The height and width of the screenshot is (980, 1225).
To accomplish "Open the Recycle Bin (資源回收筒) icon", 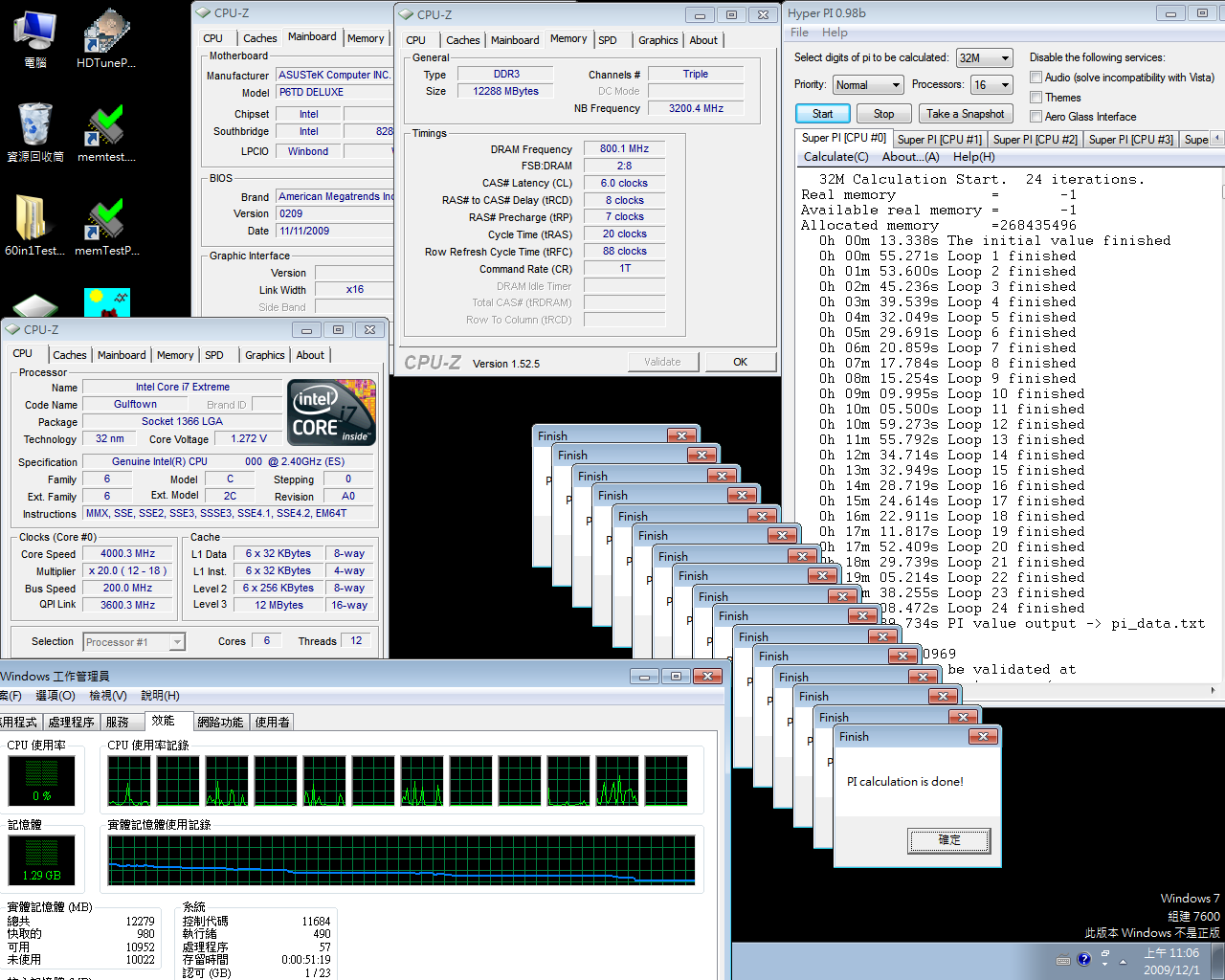I will (x=34, y=132).
